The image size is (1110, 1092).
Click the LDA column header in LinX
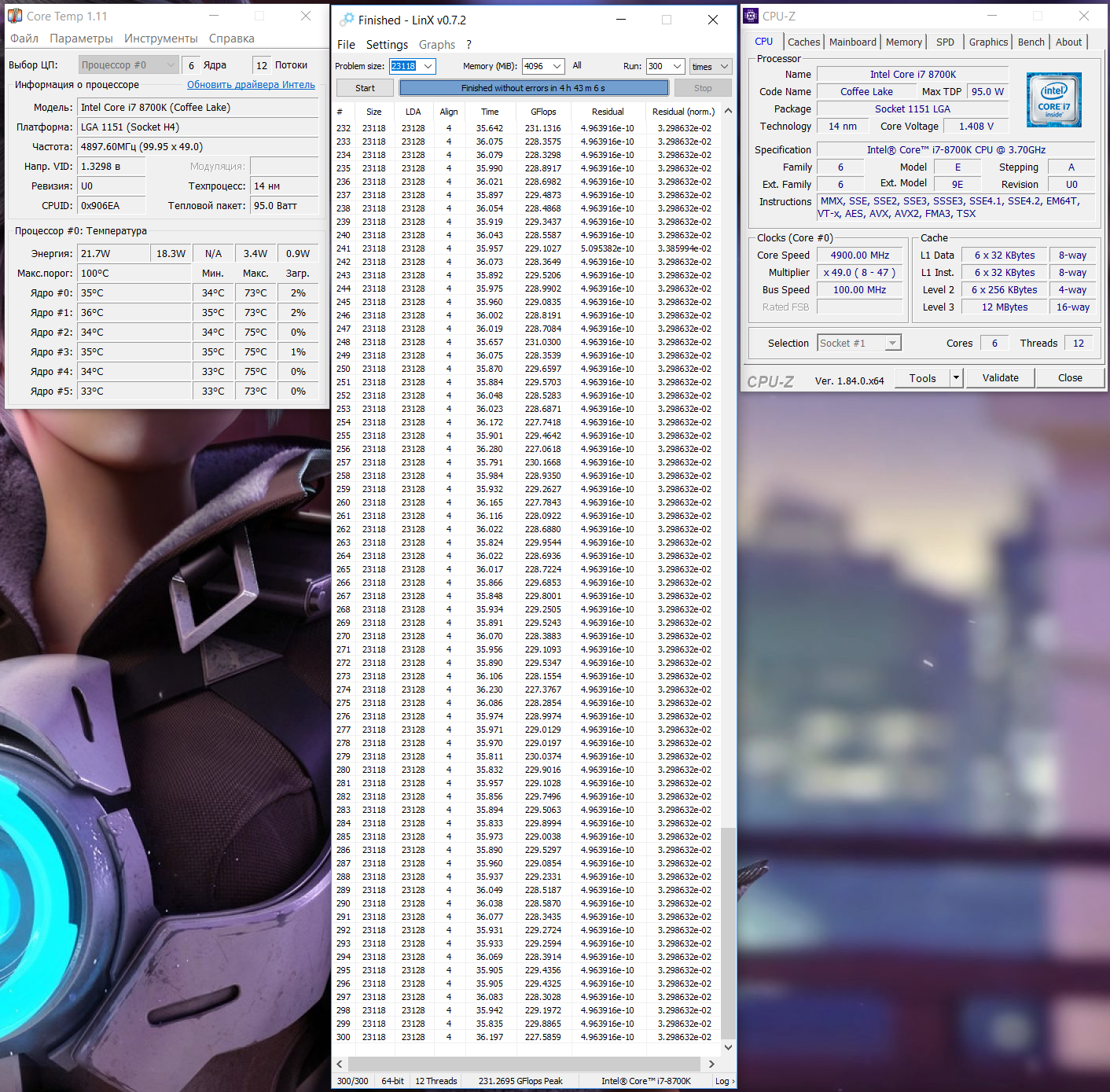413,112
